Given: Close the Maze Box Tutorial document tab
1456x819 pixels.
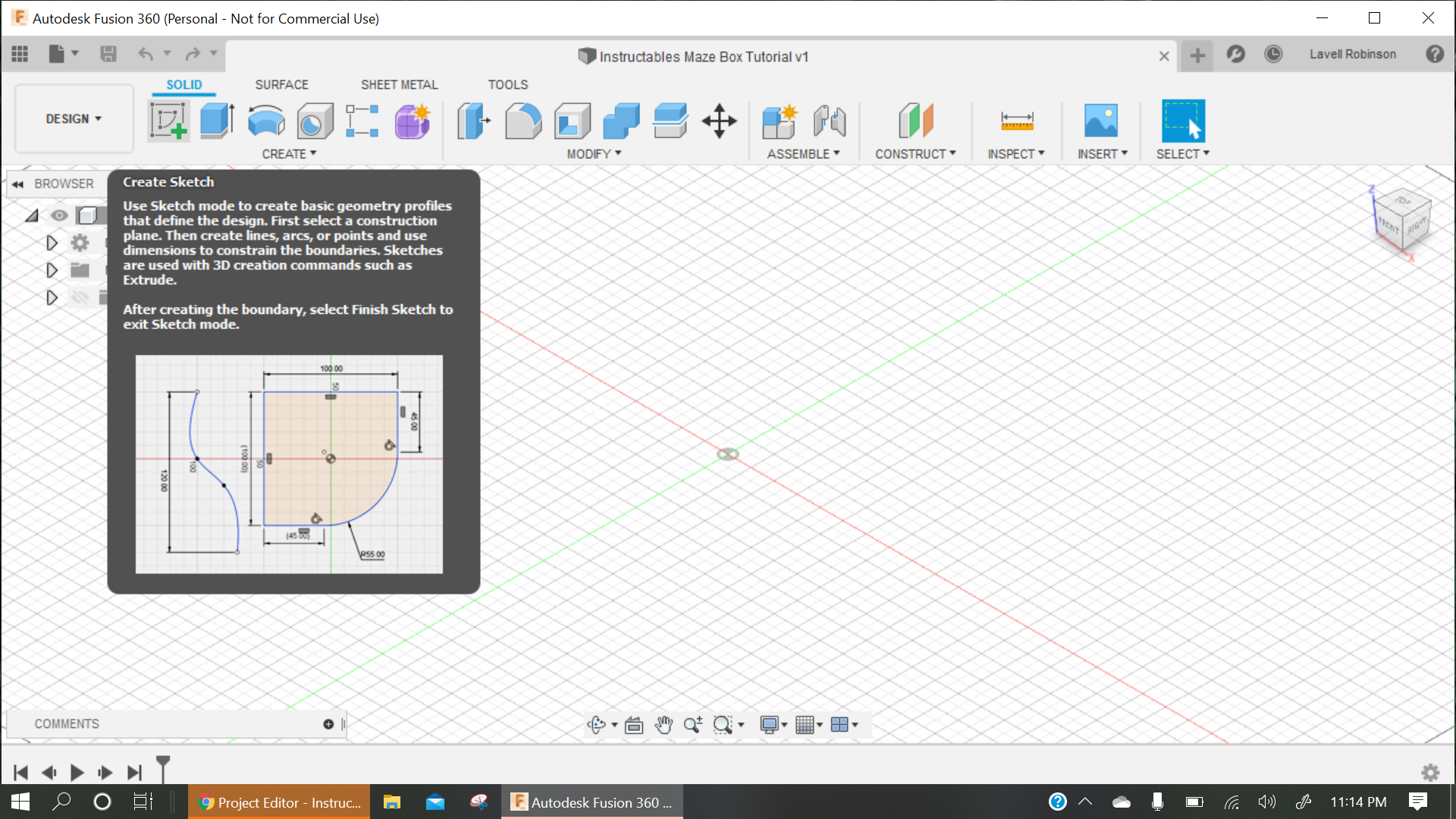Looking at the screenshot, I should pos(1164,56).
